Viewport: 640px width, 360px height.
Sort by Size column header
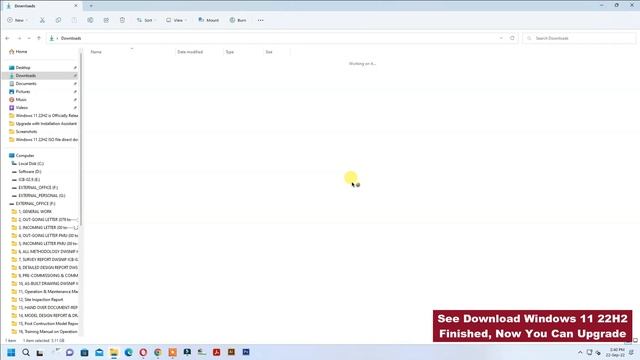click(x=269, y=52)
